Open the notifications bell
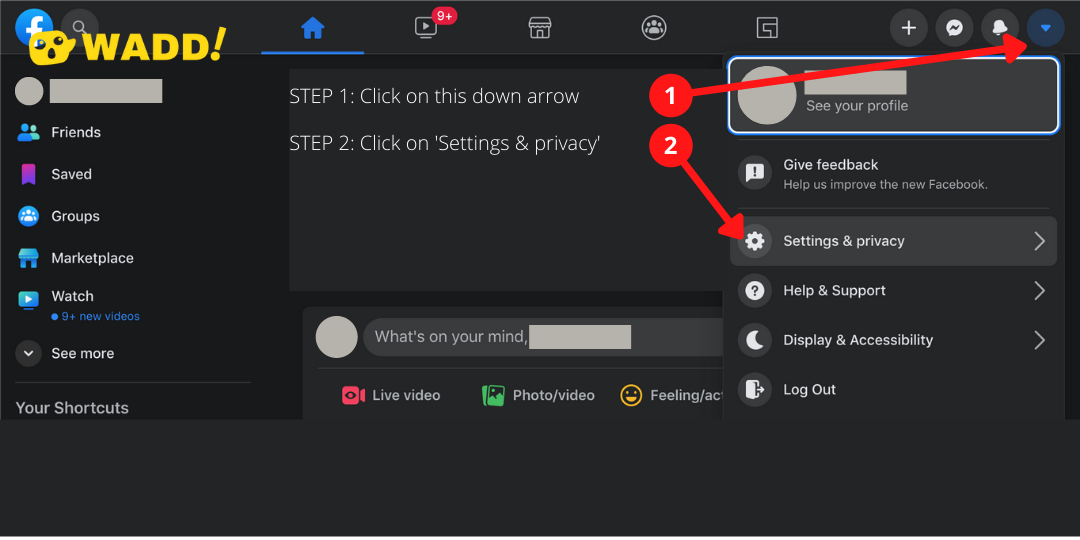The height and width of the screenshot is (540, 1080). tap(1000, 28)
